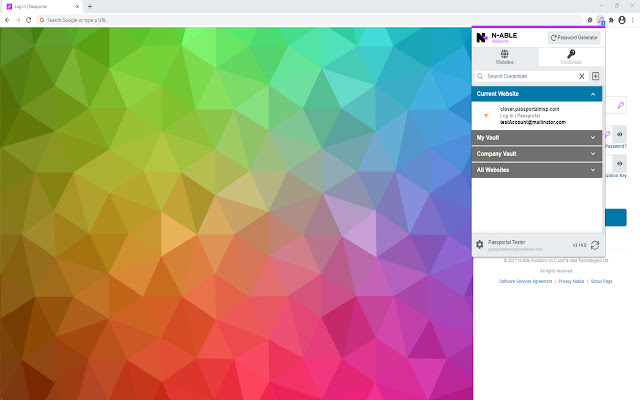This screenshot has height=400, width=640.
Task: Open the Privacy Notice link
Action: (x=571, y=282)
